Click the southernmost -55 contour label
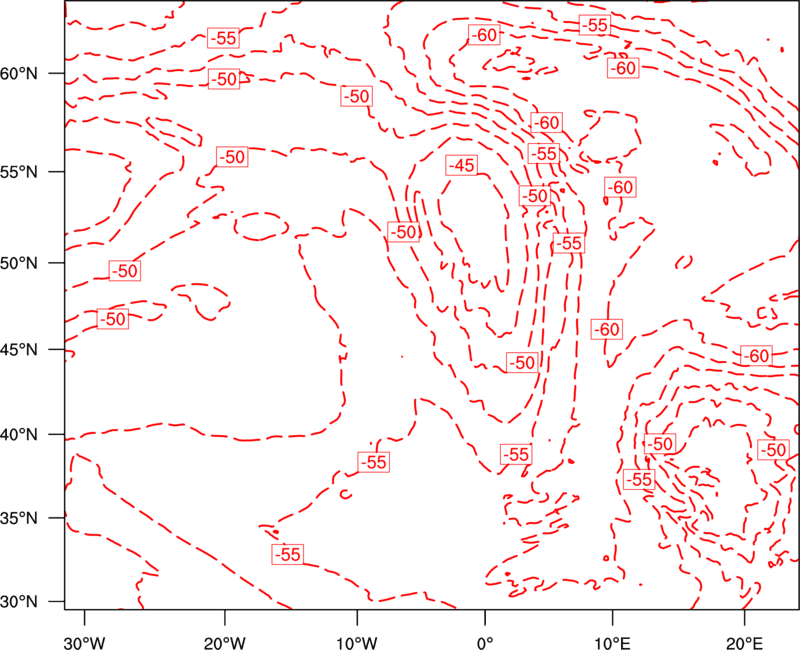Image resolution: width=800 pixels, height=650 pixels. 288,554
